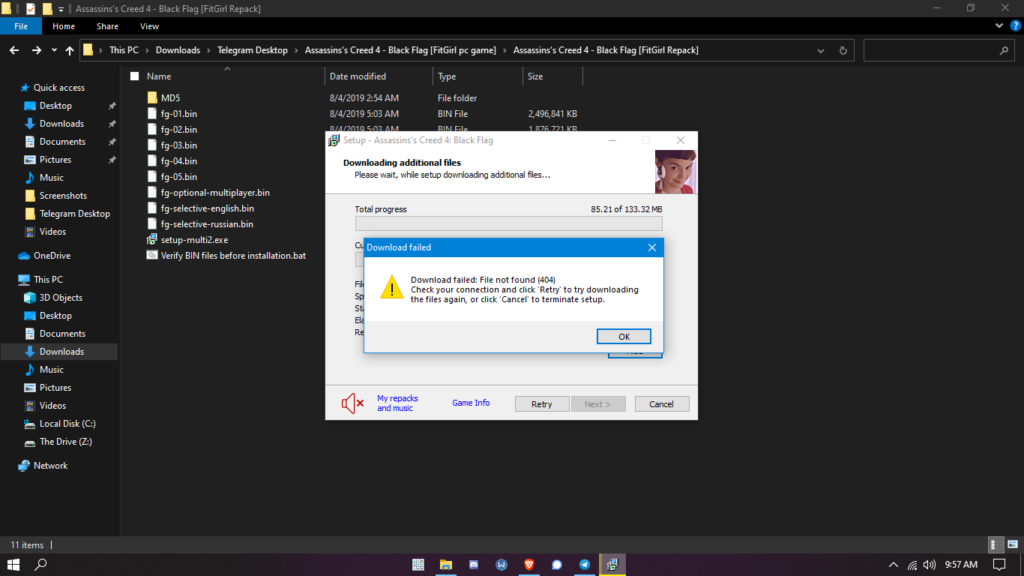The image size is (1024, 576).
Task: Open quick access toolbar customize dropdown
Action: click(61, 9)
